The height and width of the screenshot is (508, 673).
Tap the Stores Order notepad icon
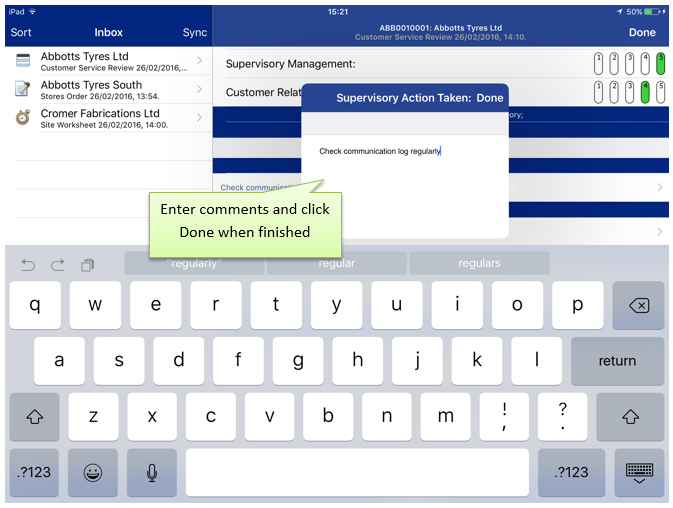(23, 88)
